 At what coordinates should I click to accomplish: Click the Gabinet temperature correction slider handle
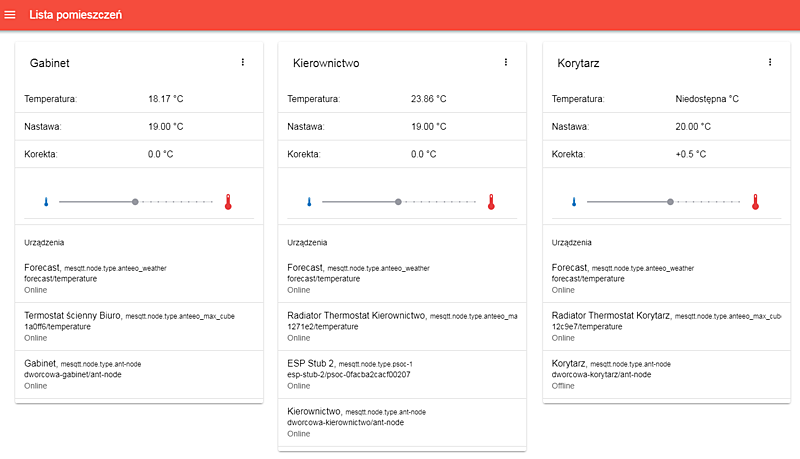[135, 202]
